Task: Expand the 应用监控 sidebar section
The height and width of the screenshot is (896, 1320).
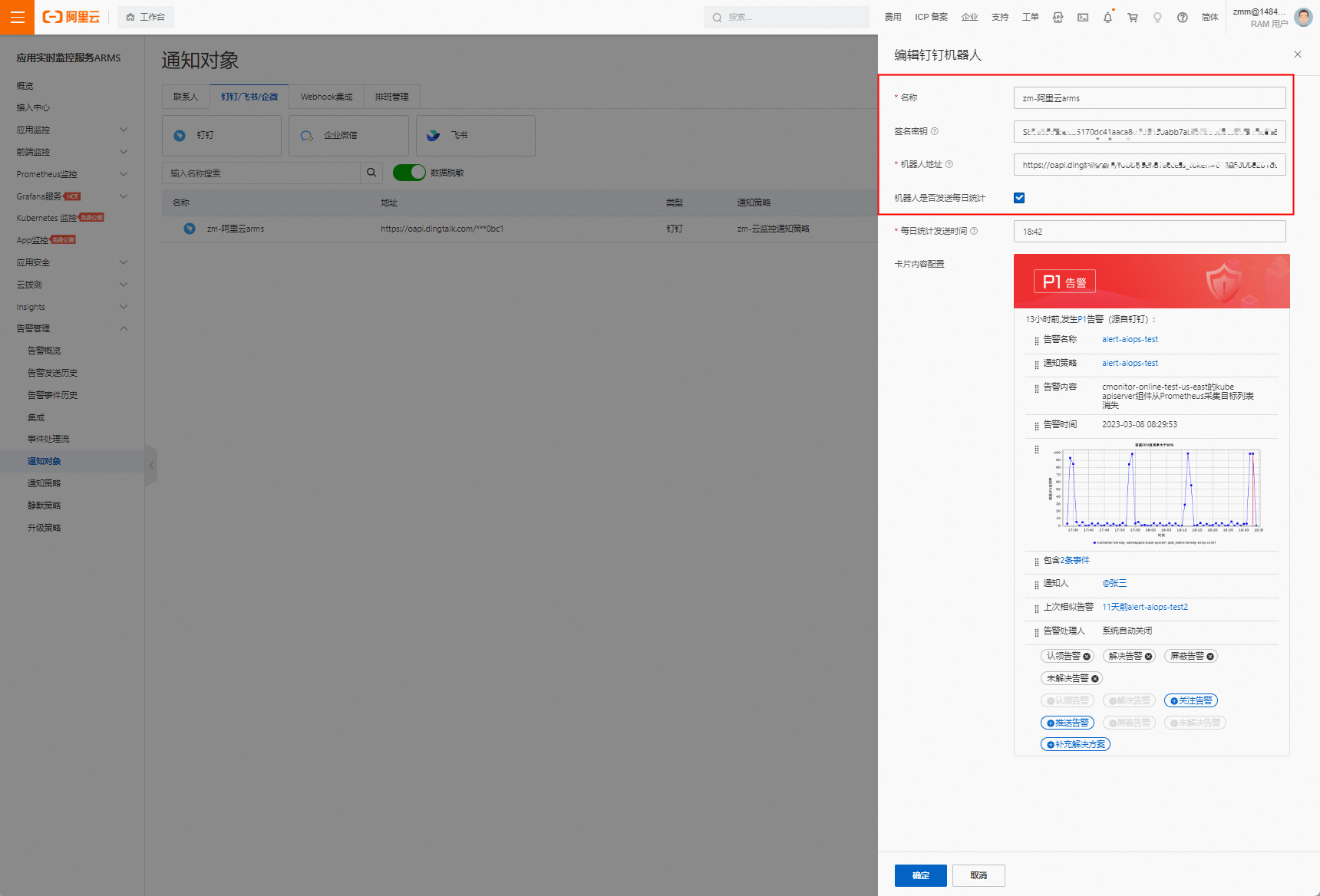Action: click(x=124, y=130)
